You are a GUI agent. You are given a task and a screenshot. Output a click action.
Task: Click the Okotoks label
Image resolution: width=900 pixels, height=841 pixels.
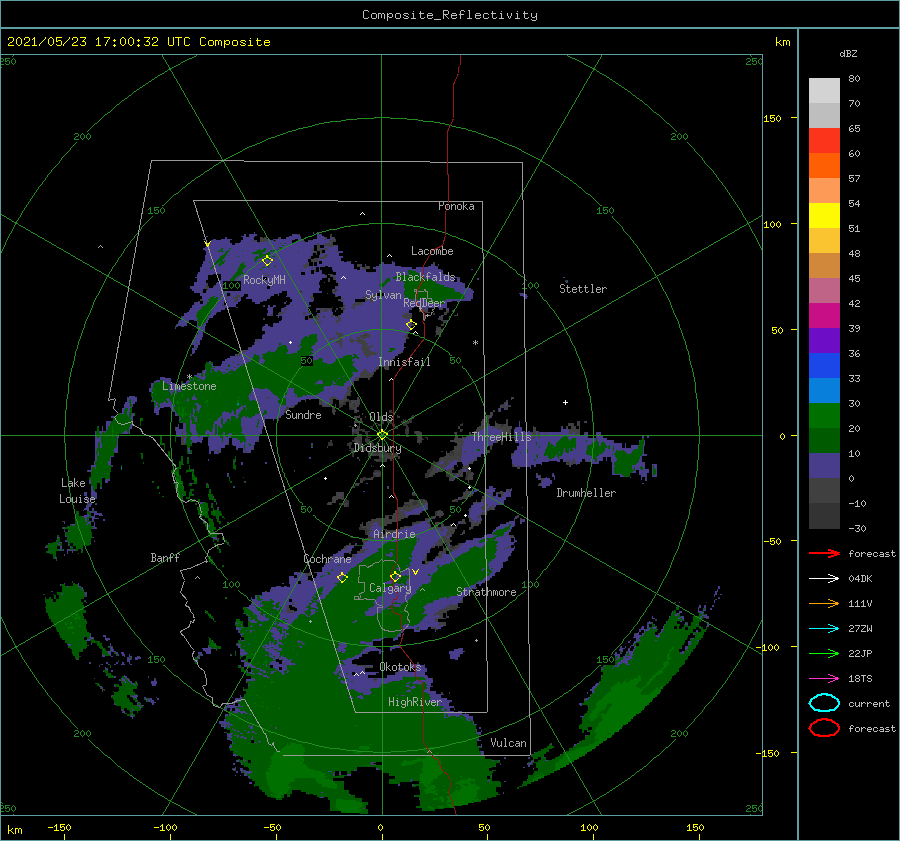click(400, 666)
